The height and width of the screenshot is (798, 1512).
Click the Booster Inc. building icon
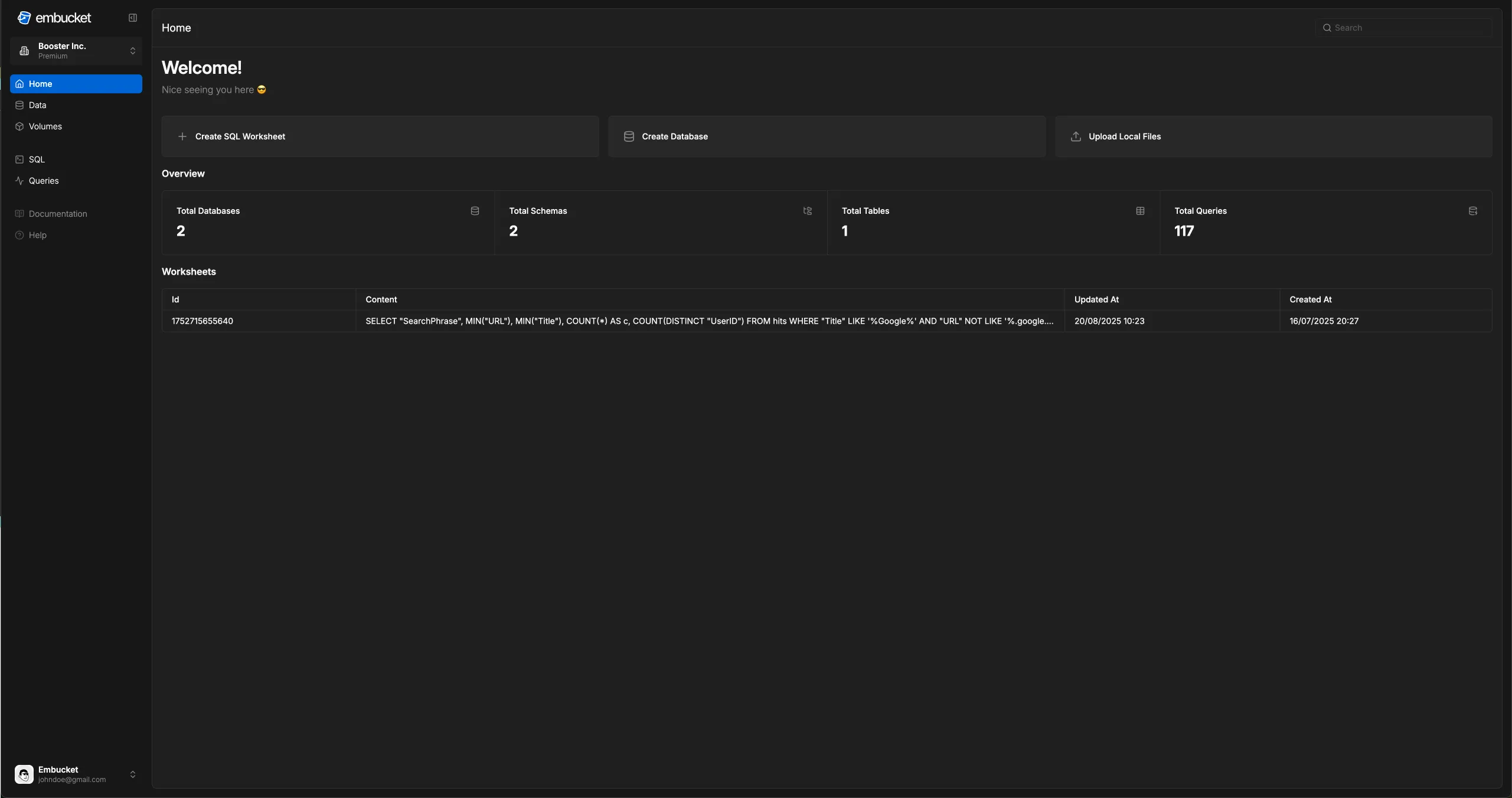click(24, 51)
